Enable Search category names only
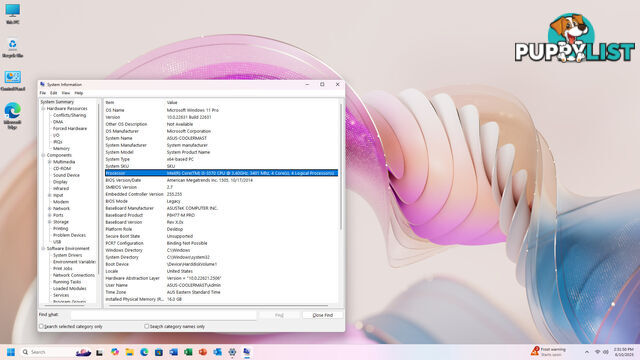This screenshot has width=640, height=360. tap(147, 327)
